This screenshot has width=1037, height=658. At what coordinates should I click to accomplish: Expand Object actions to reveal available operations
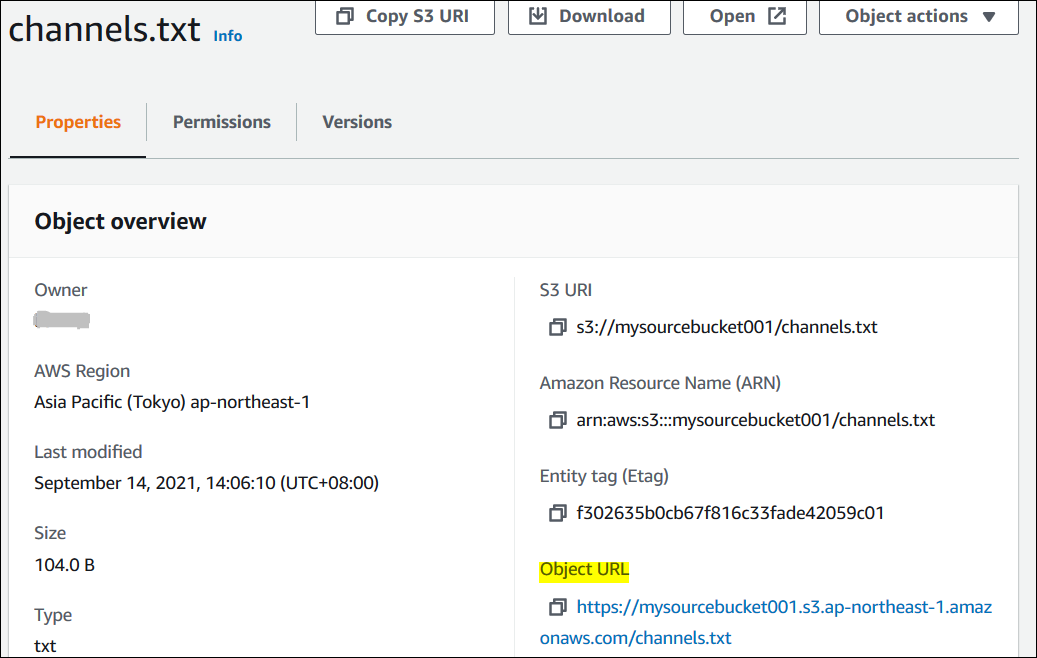[918, 16]
